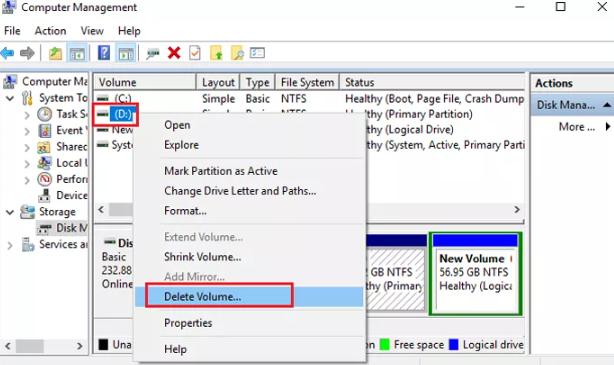Click the Back arrow toolbar icon
The height and width of the screenshot is (365, 614).
click(x=7, y=53)
